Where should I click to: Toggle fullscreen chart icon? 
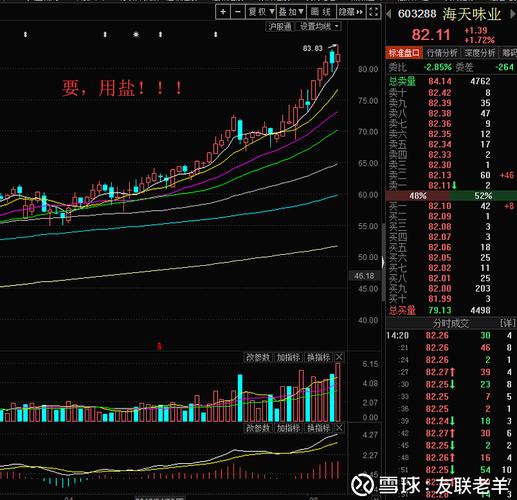(373, 12)
